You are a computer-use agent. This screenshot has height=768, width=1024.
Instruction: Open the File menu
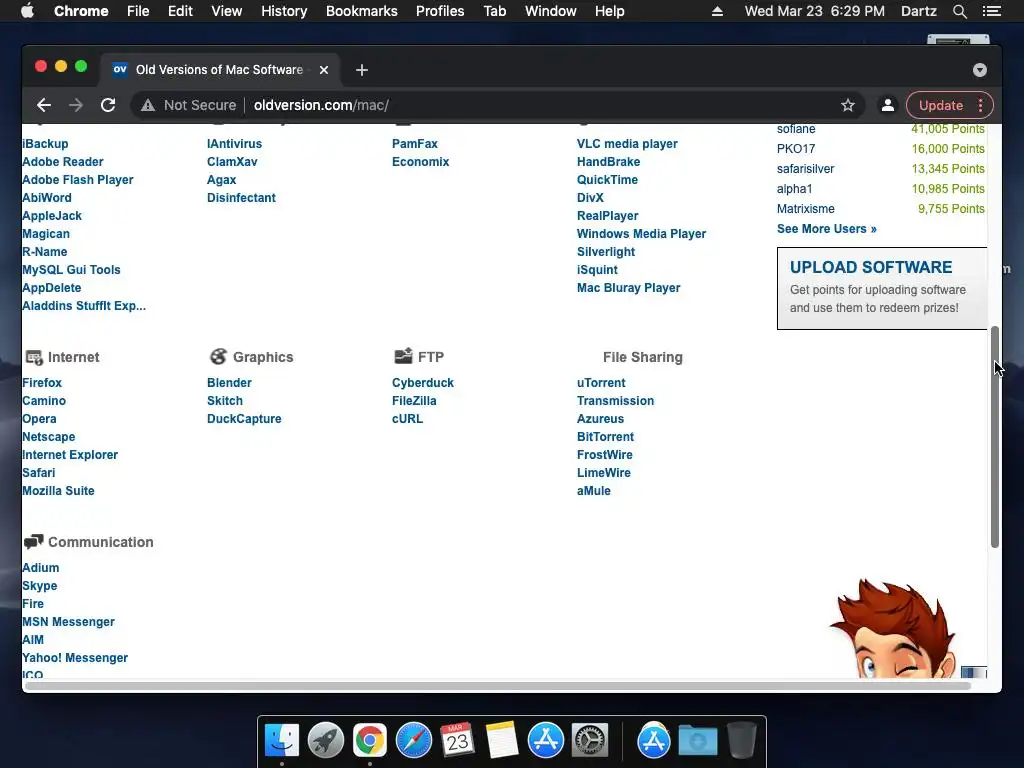138,11
